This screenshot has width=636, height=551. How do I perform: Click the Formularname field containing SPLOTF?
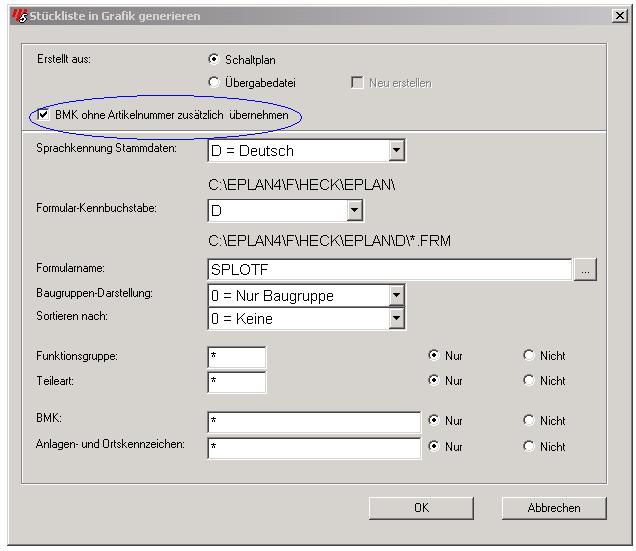pos(389,269)
